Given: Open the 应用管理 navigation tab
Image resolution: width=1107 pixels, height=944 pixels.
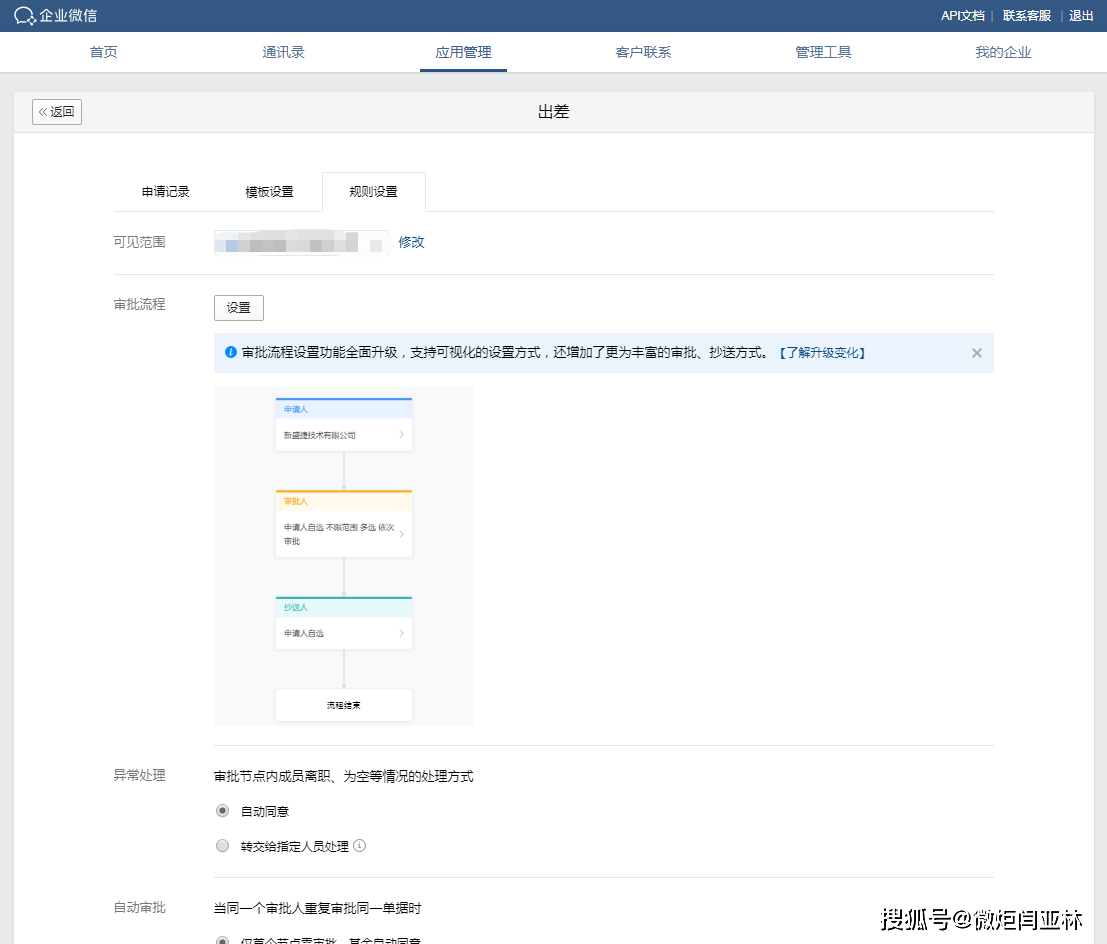Looking at the screenshot, I should pyautogui.click(x=463, y=52).
